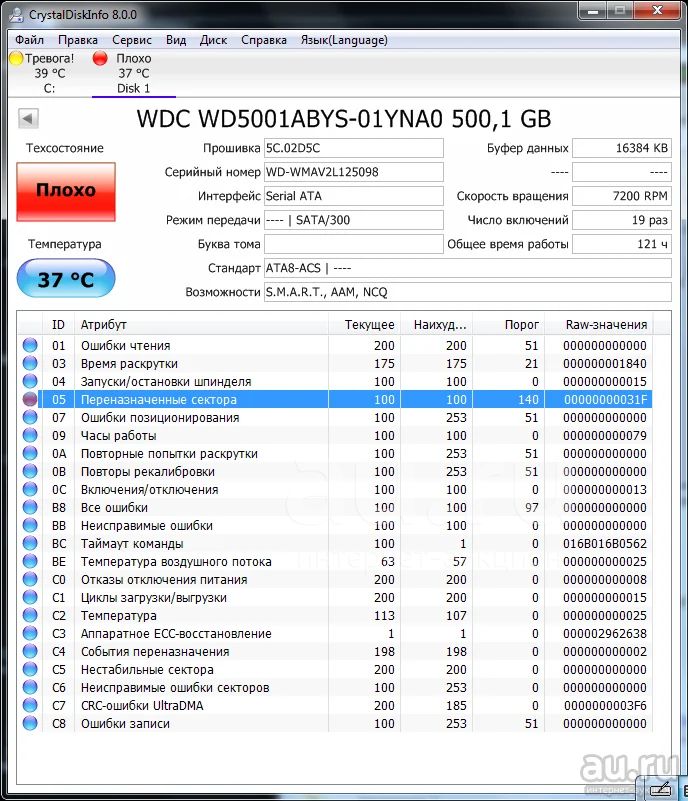Open the Сервис menu
The height and width of the screenshot is (801, 688).
(132, 40)
